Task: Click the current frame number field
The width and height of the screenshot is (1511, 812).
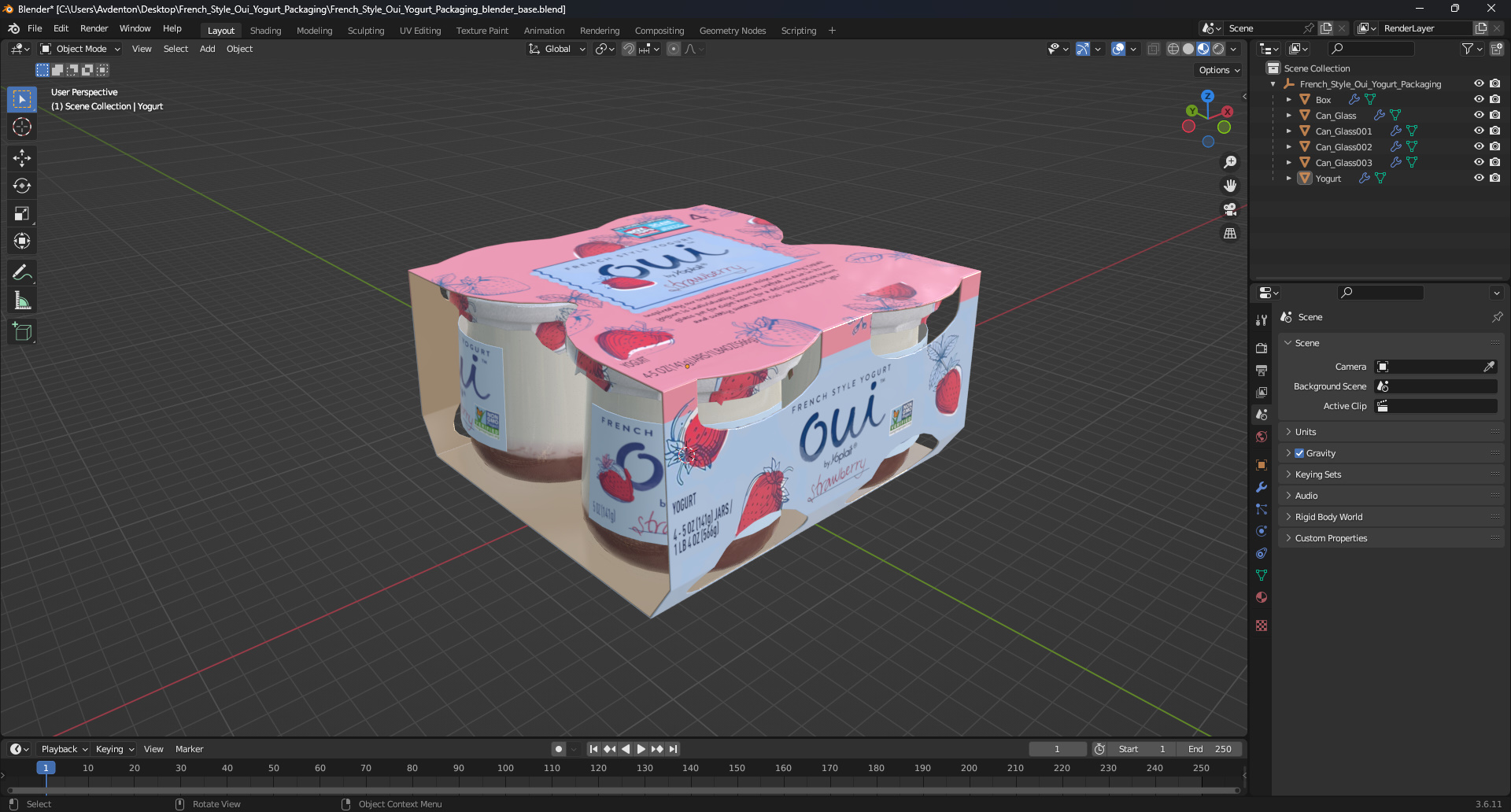Action: [1057, 749]
